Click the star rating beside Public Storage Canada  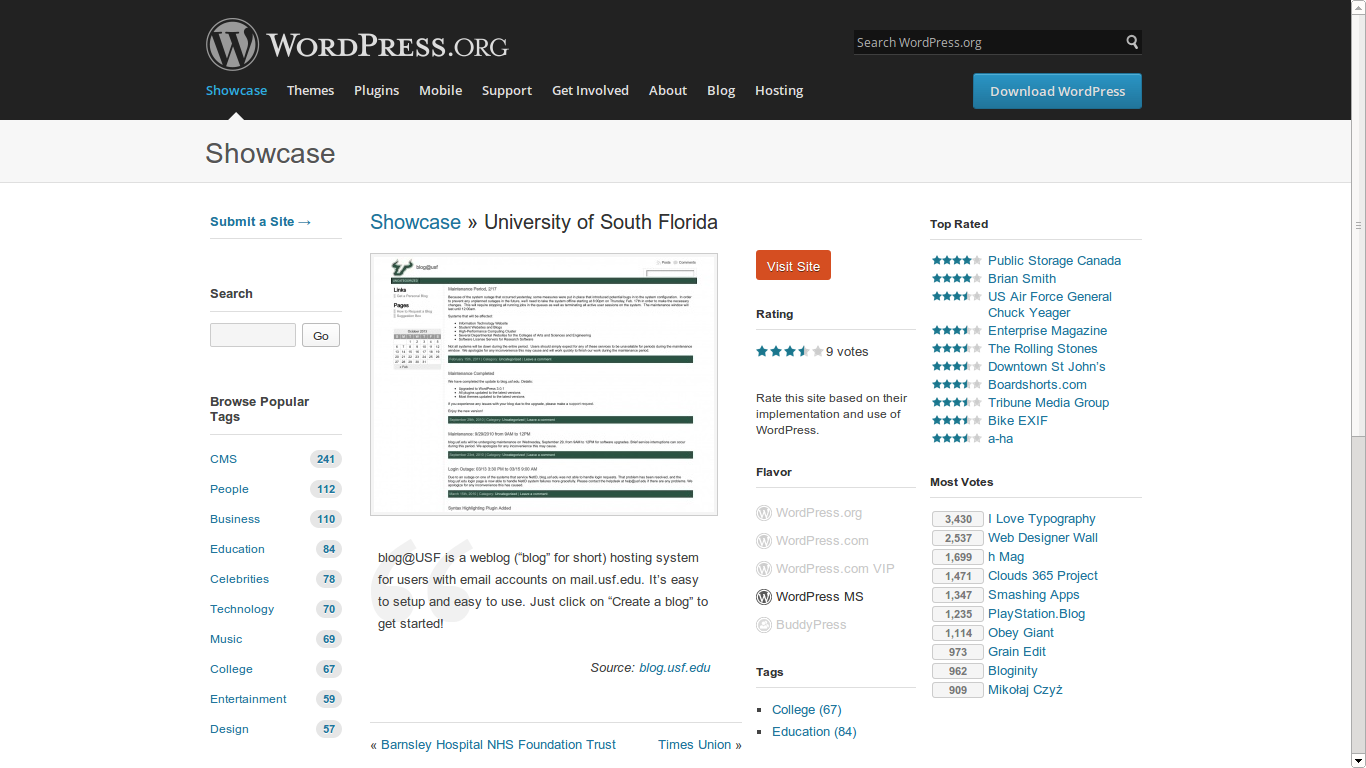point(957,260)
